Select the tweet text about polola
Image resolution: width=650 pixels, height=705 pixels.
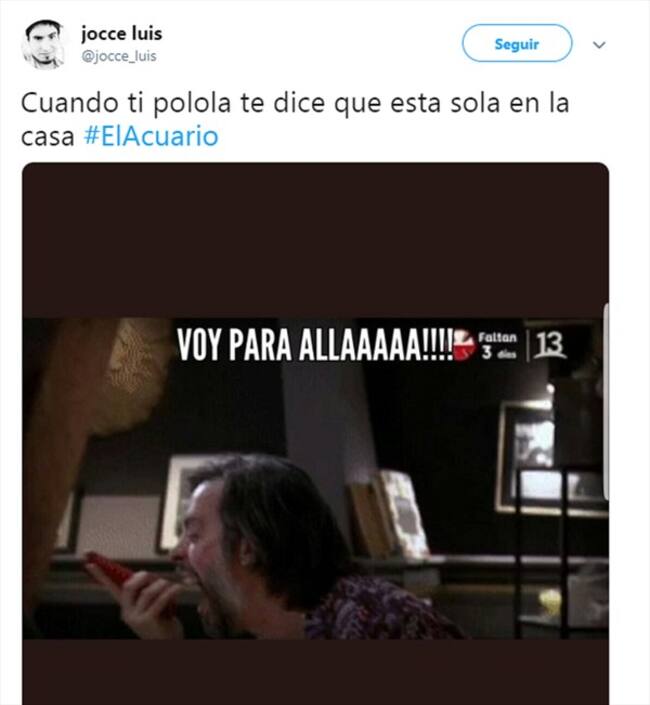[x=295, y=120]
